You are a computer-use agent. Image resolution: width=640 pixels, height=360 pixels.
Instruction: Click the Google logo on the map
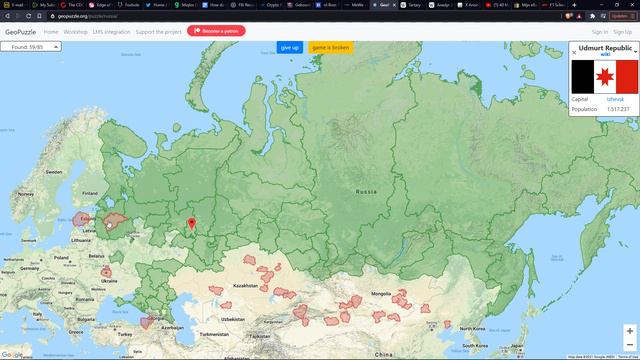click(11, 355)
